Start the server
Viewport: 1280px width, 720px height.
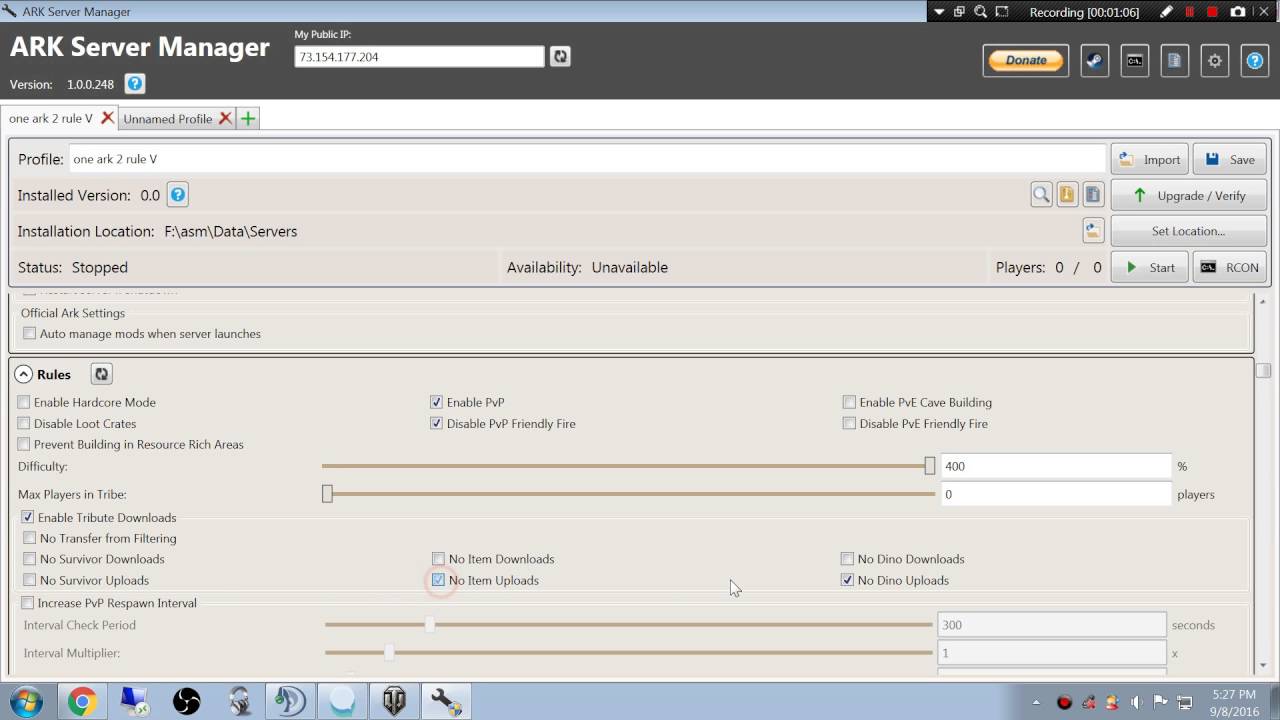1150,267
